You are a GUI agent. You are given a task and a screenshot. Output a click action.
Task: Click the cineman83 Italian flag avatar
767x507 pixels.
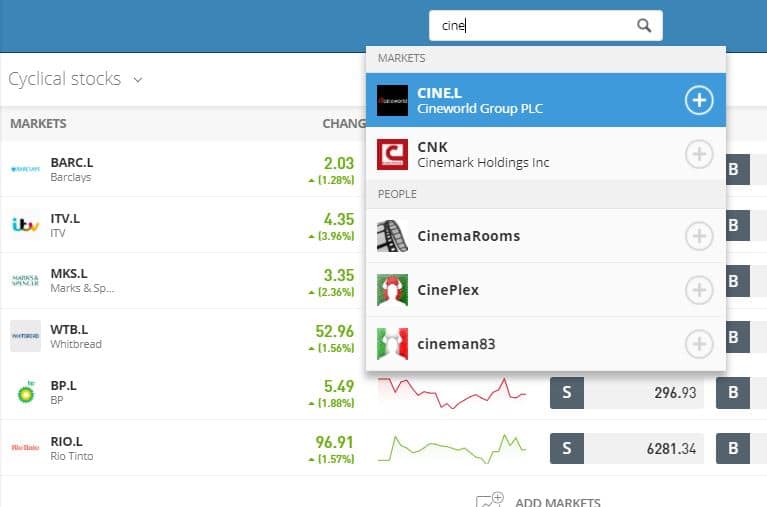(x=392, y=344)
